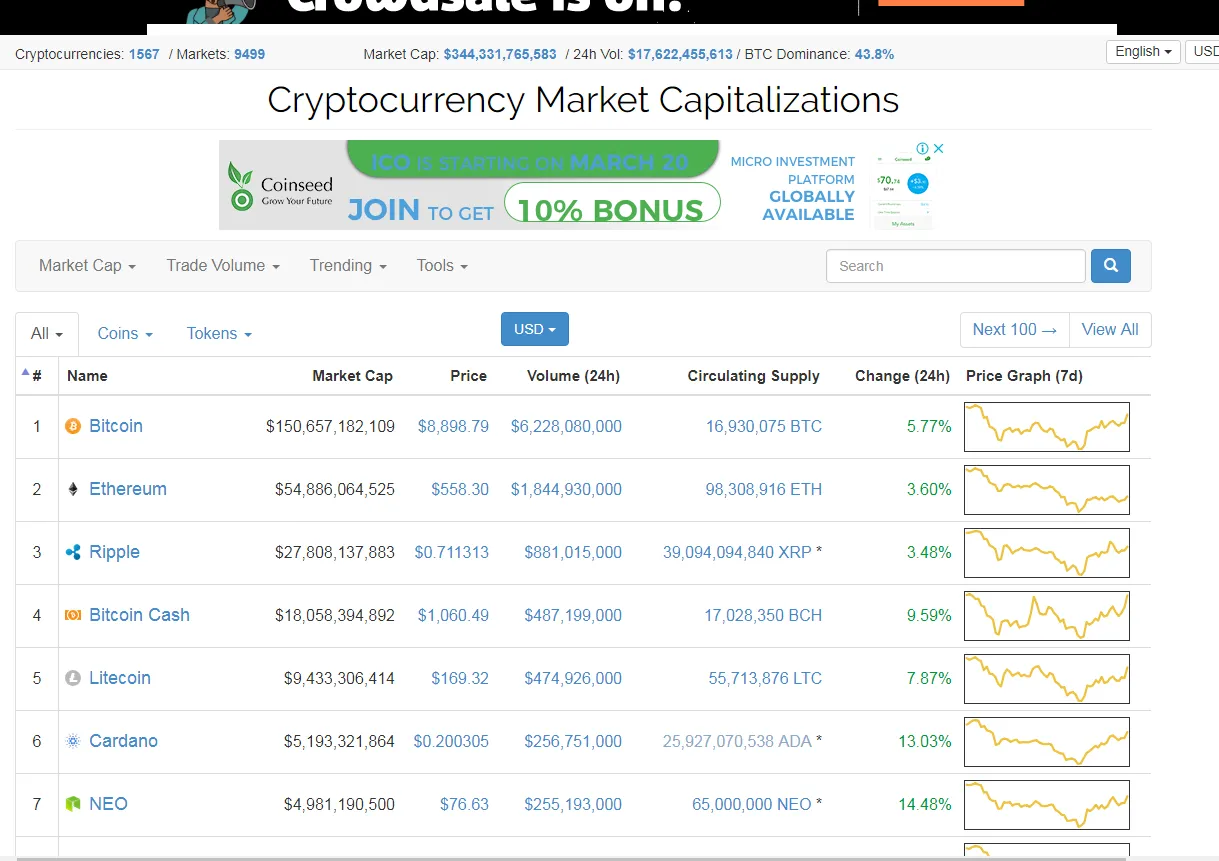
Task: Click the green NEO logo icon
Action: coord(72,804)
